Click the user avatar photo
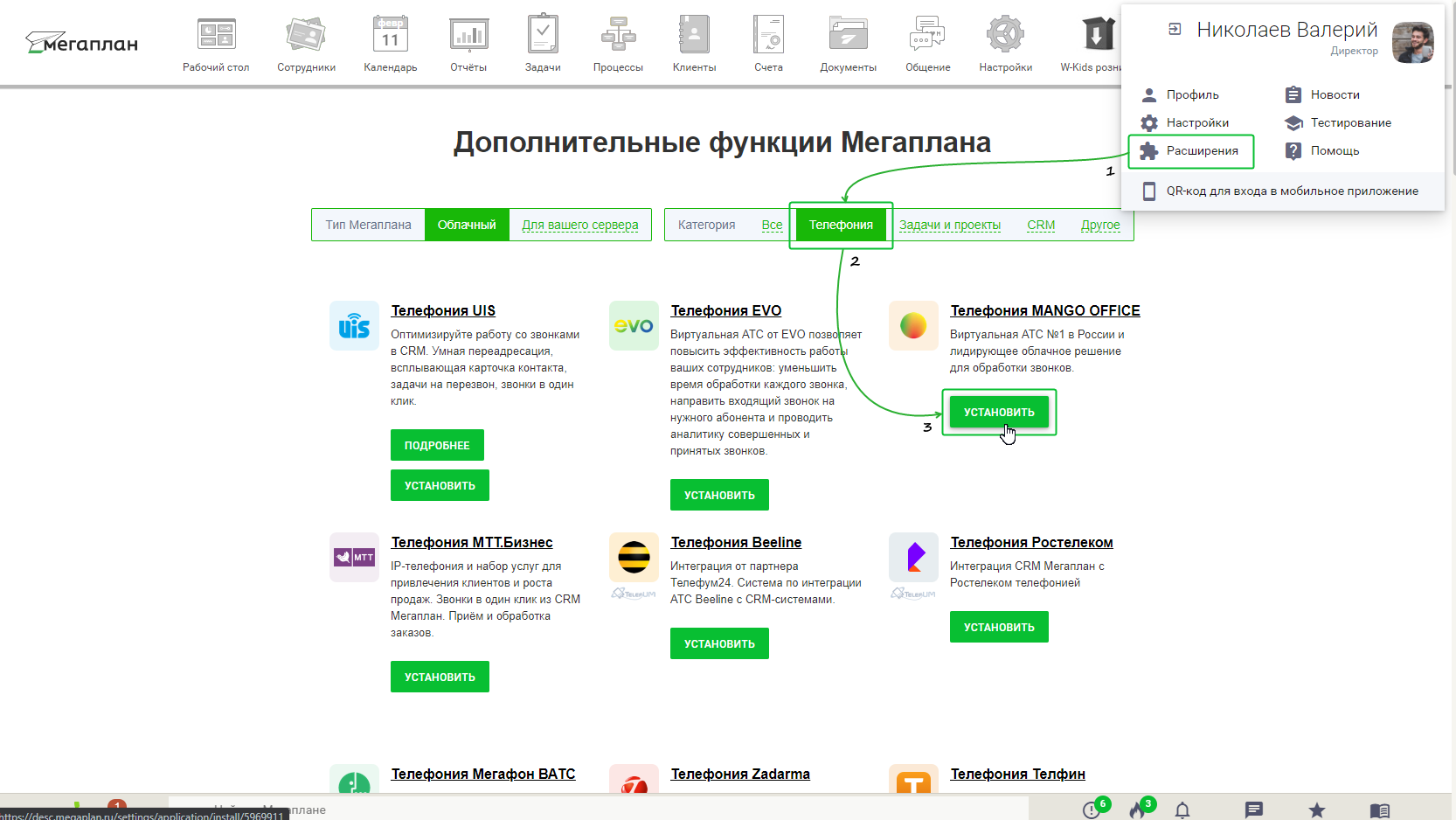This screenshot has height=820, width=1456. 1412,42
